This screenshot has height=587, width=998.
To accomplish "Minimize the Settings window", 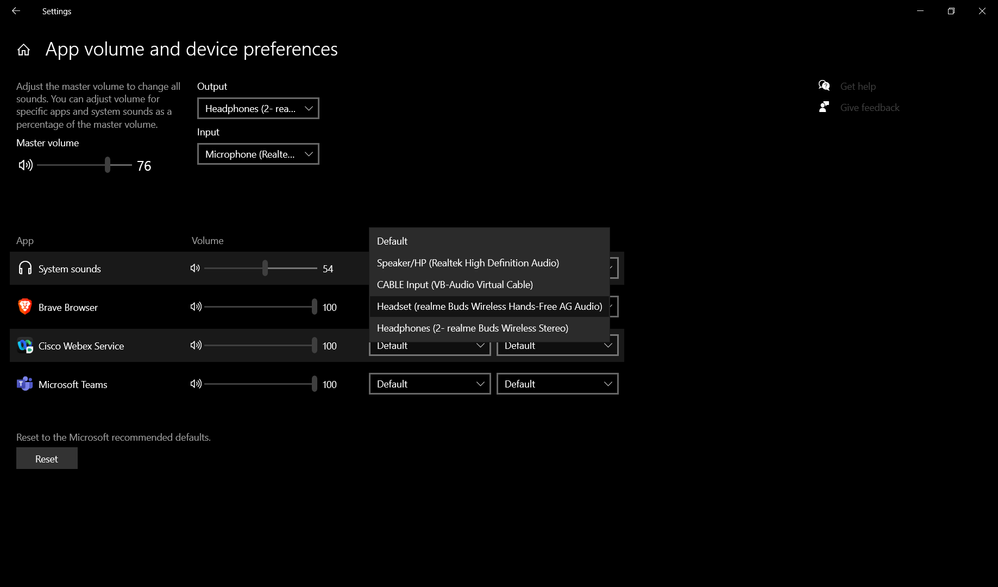I will coord(920,11).
